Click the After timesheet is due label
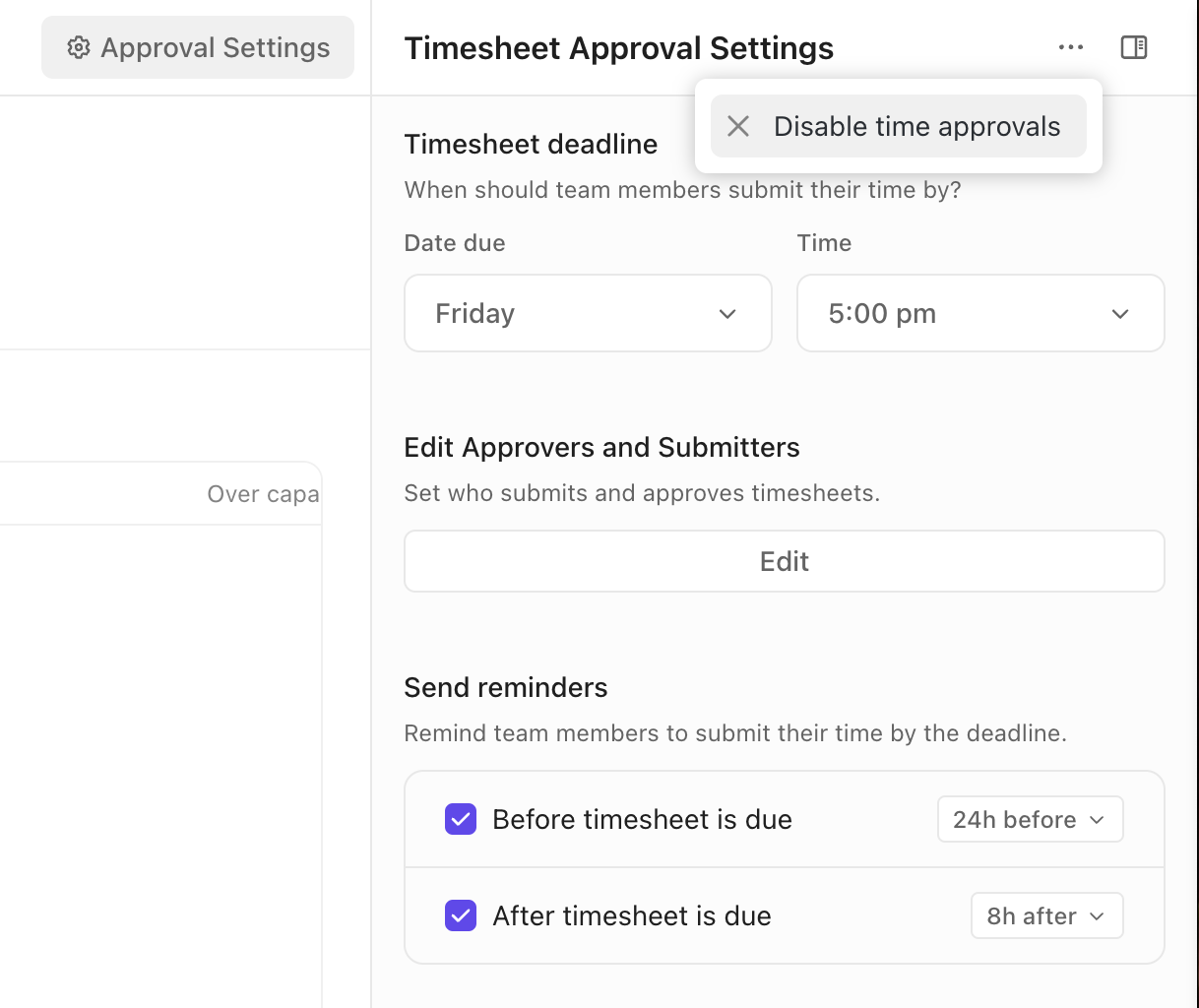Screen dimensions: 1199x1008 [x=632, y=915]
